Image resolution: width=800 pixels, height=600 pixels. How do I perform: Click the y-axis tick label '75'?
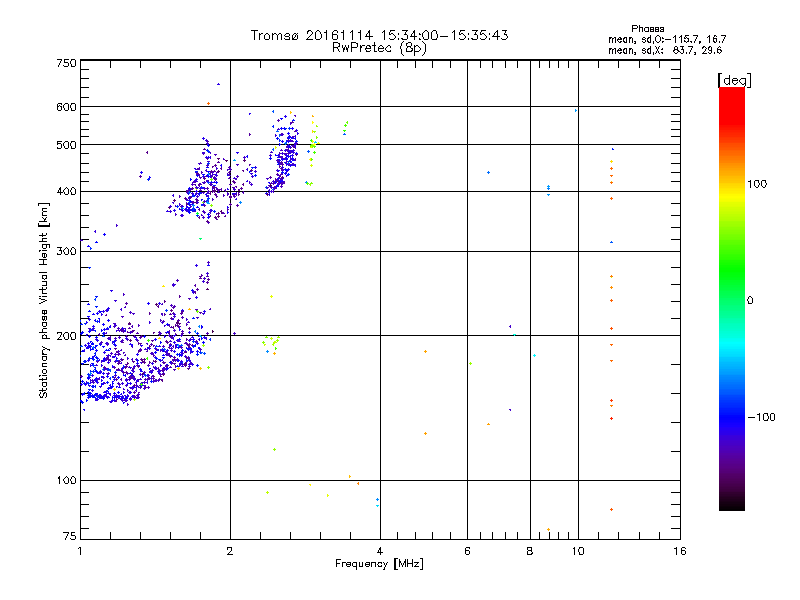[x=70, y=536]
